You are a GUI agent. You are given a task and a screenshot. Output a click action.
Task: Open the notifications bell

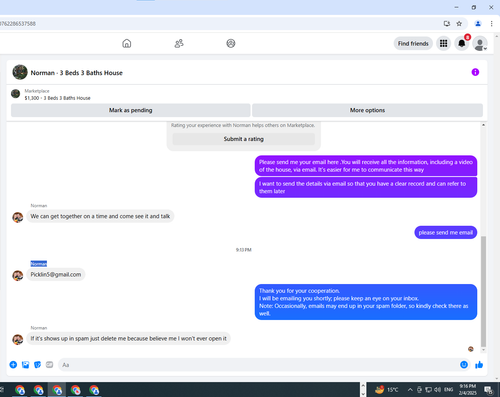point(462,43)
